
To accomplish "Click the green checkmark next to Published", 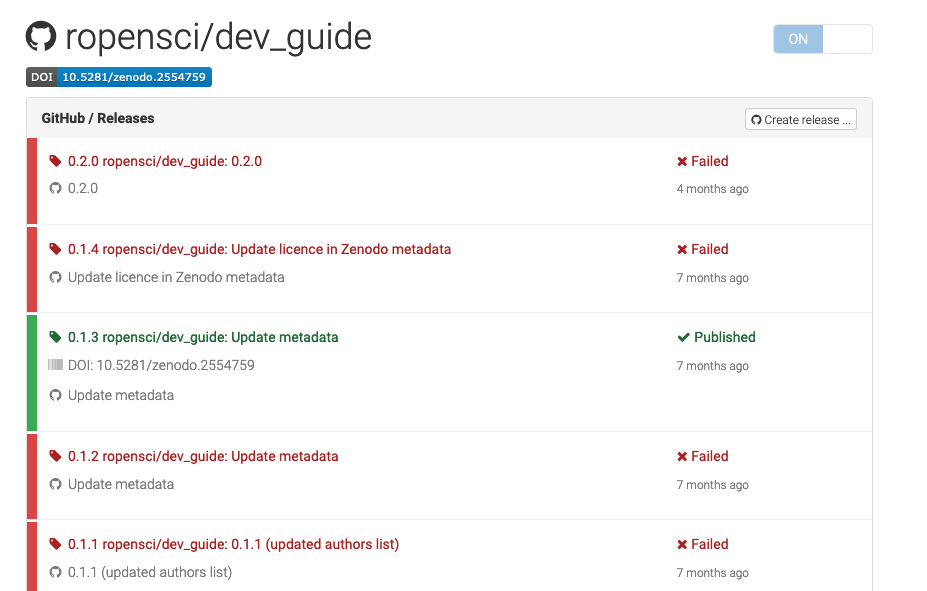I will point(684,337).
